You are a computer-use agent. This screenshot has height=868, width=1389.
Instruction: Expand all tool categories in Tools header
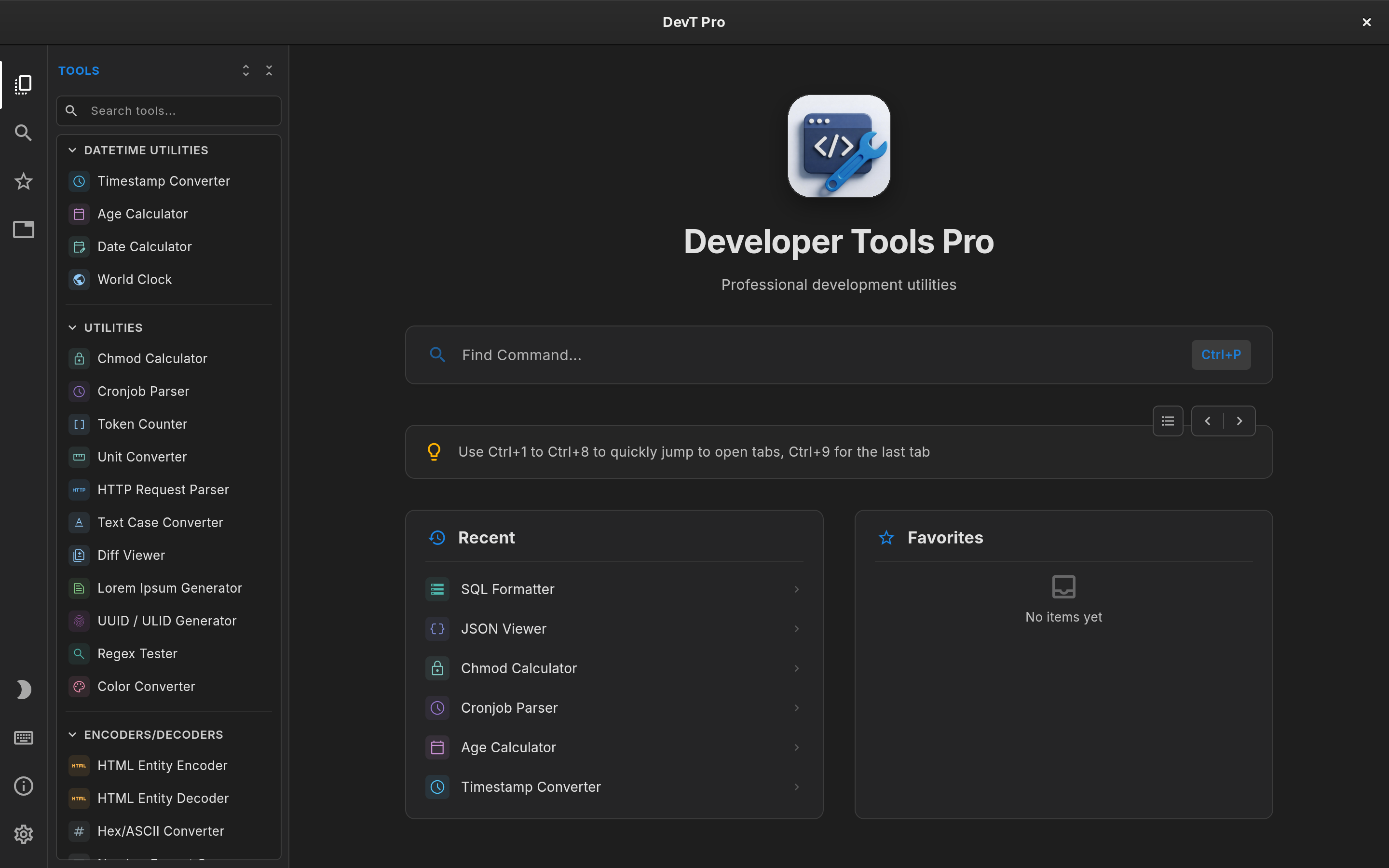click(245, 70)
